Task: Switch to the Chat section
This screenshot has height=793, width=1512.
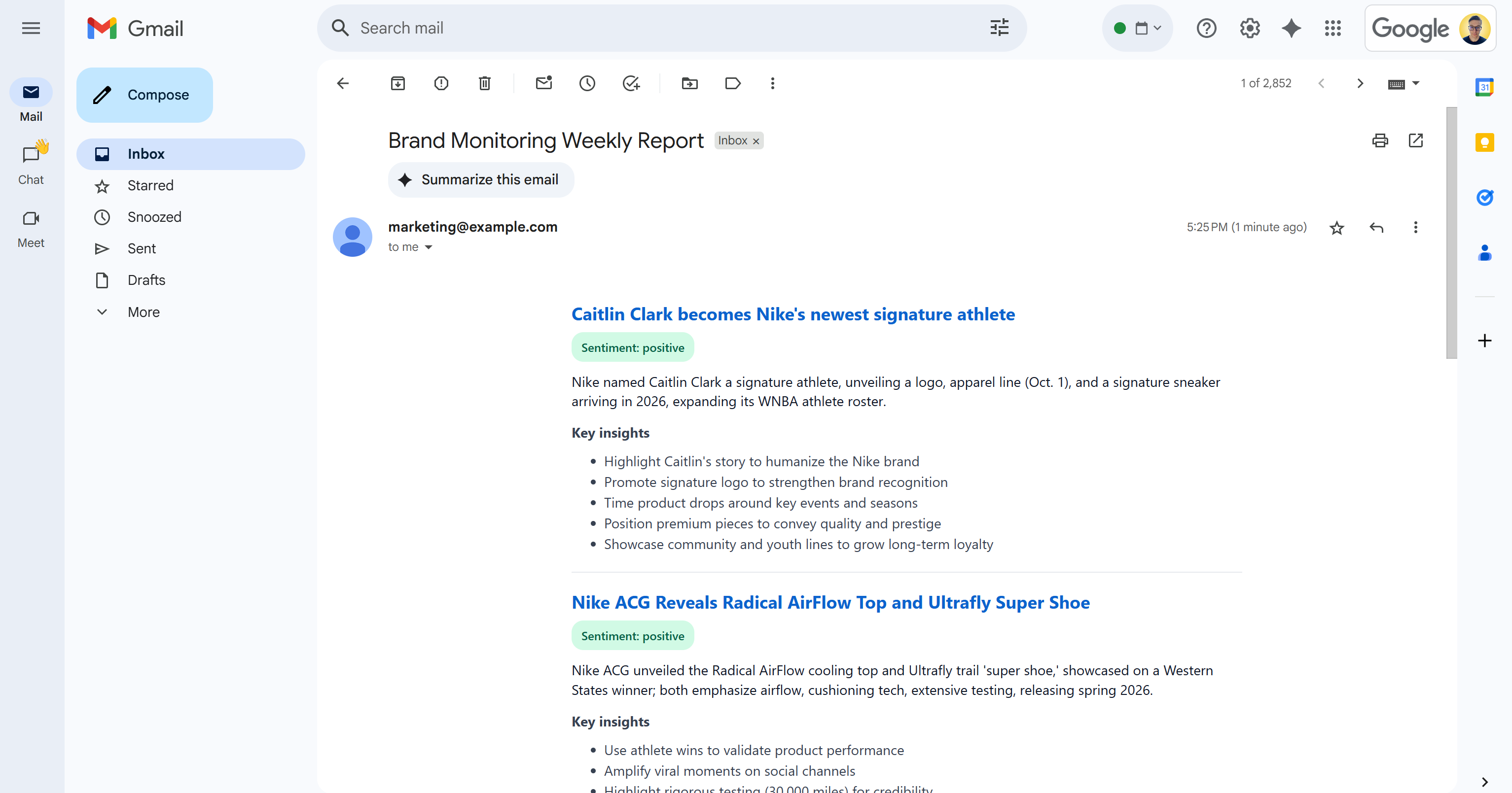Action: [31, 163]
